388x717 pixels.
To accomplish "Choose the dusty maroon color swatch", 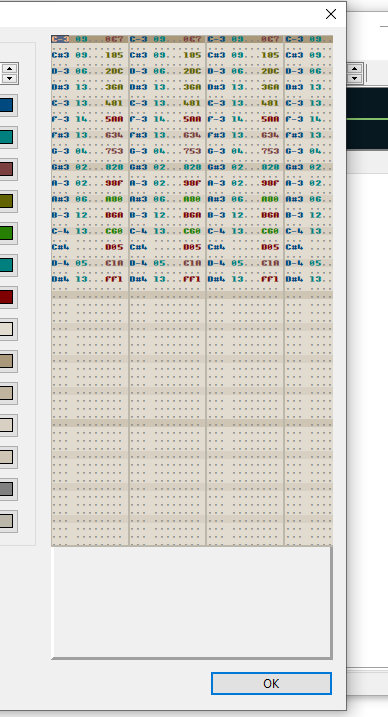I will (x=6, y=169).
